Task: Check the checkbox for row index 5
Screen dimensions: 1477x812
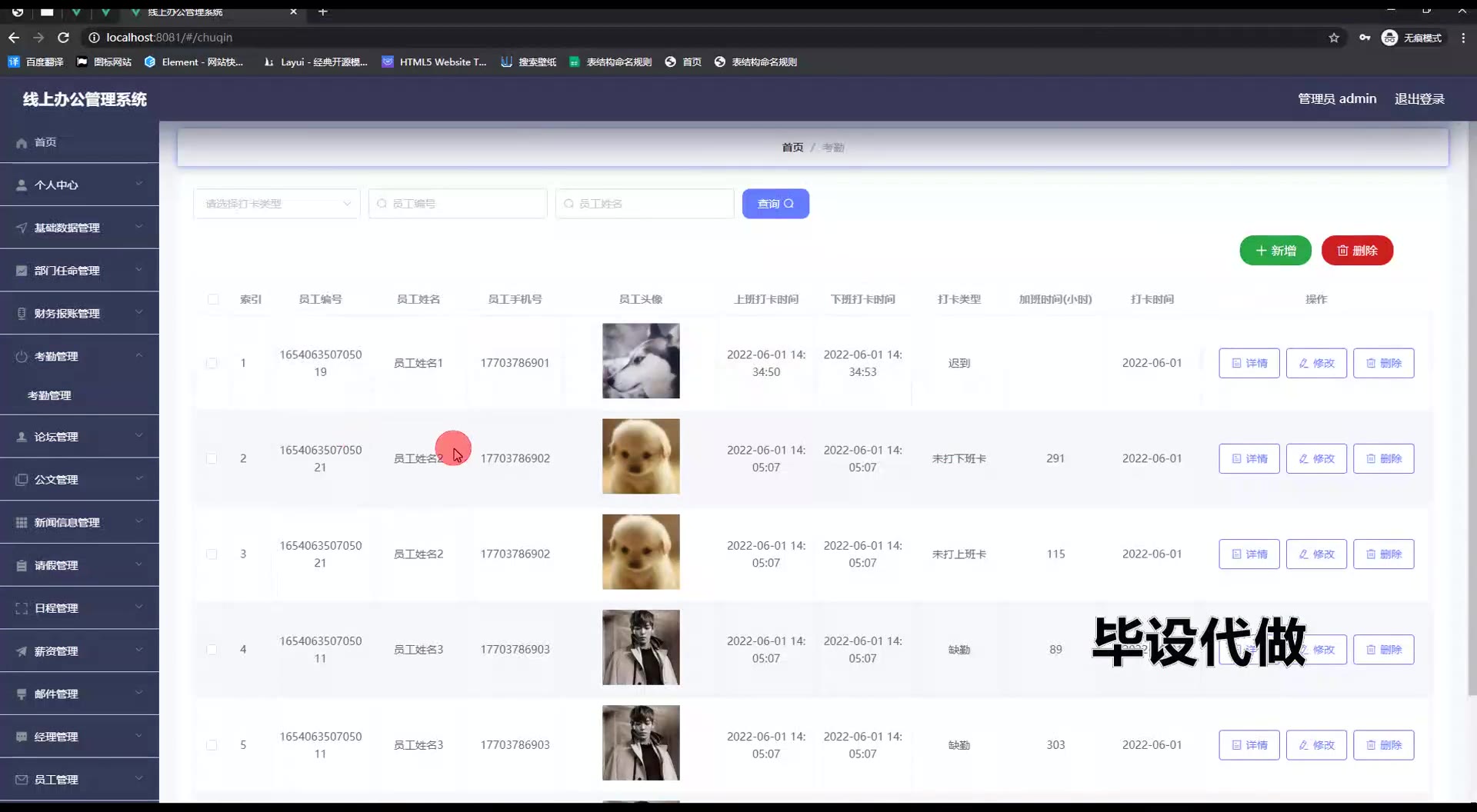Action: 212,745
